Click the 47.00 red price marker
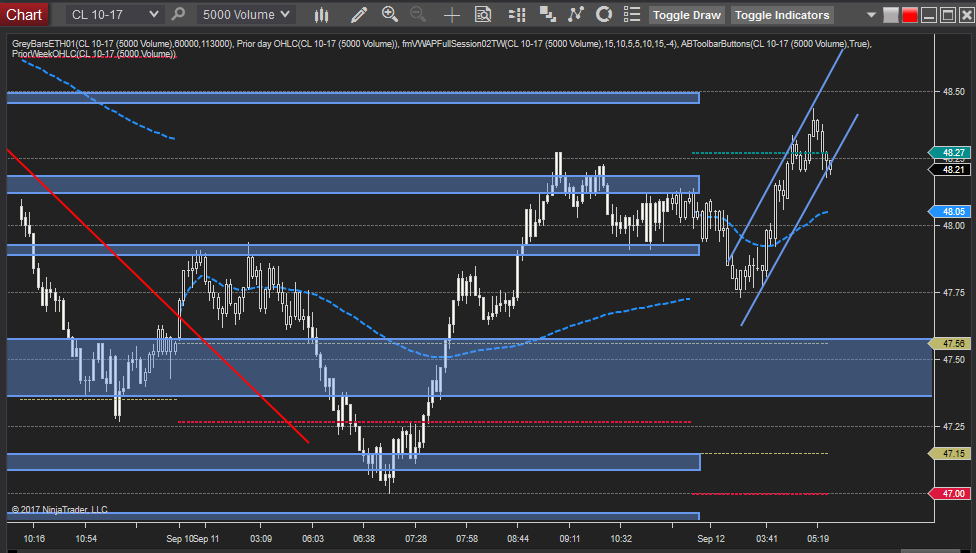Viewport: 976px width, 553px height. [x=949, y=494]
